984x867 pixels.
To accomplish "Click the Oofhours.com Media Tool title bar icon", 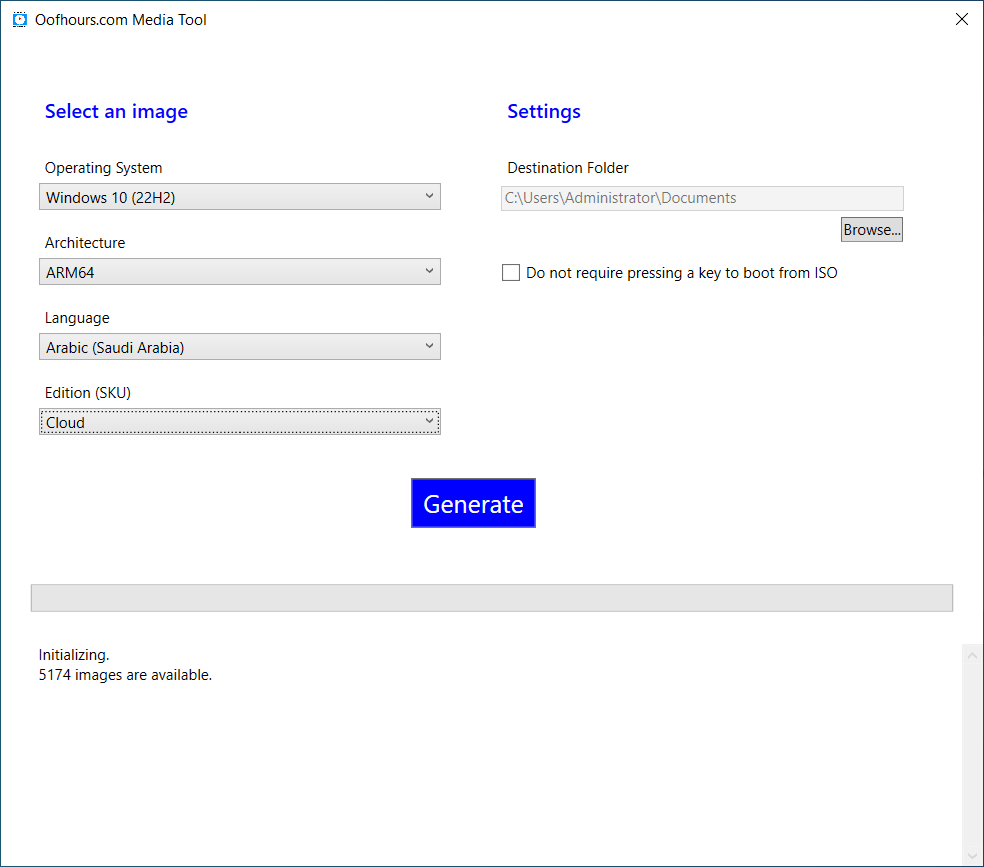I will 18,19.
